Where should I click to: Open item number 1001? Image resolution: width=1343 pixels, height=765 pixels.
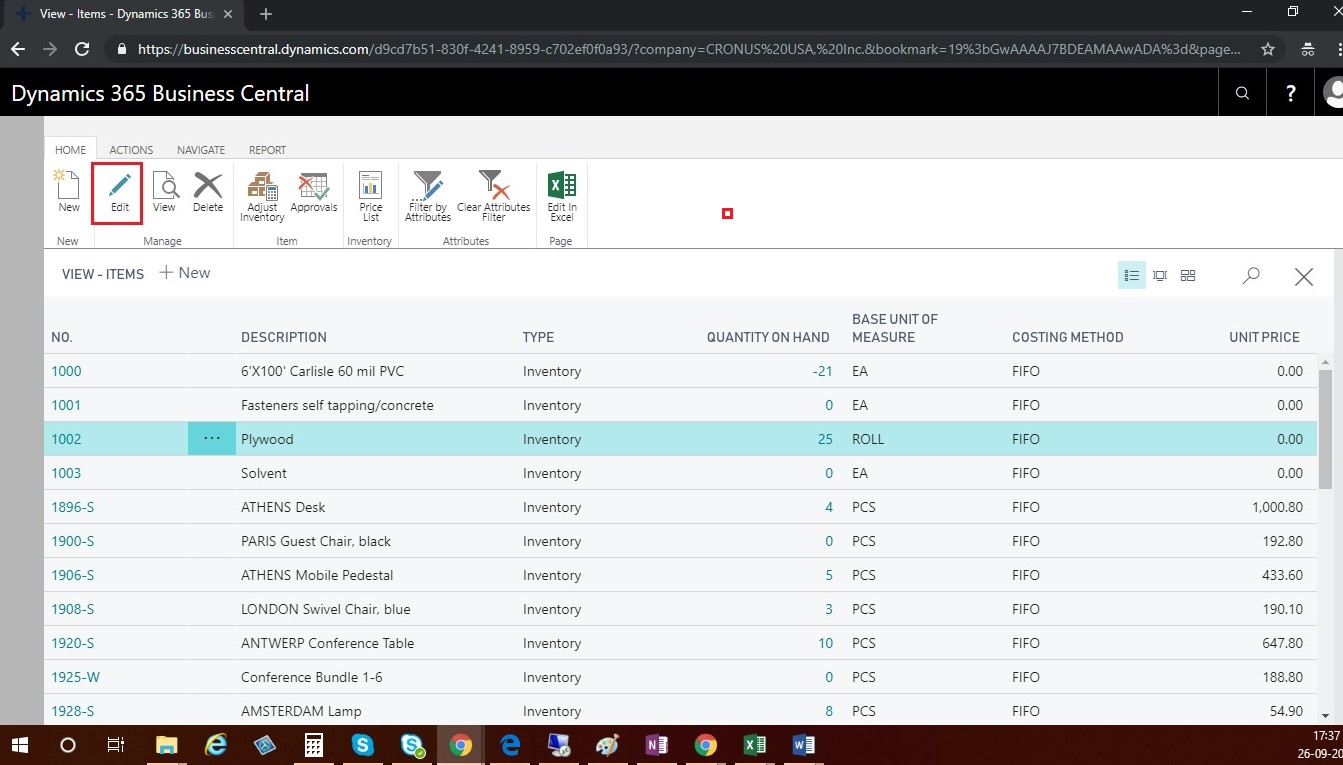(66, 405)
